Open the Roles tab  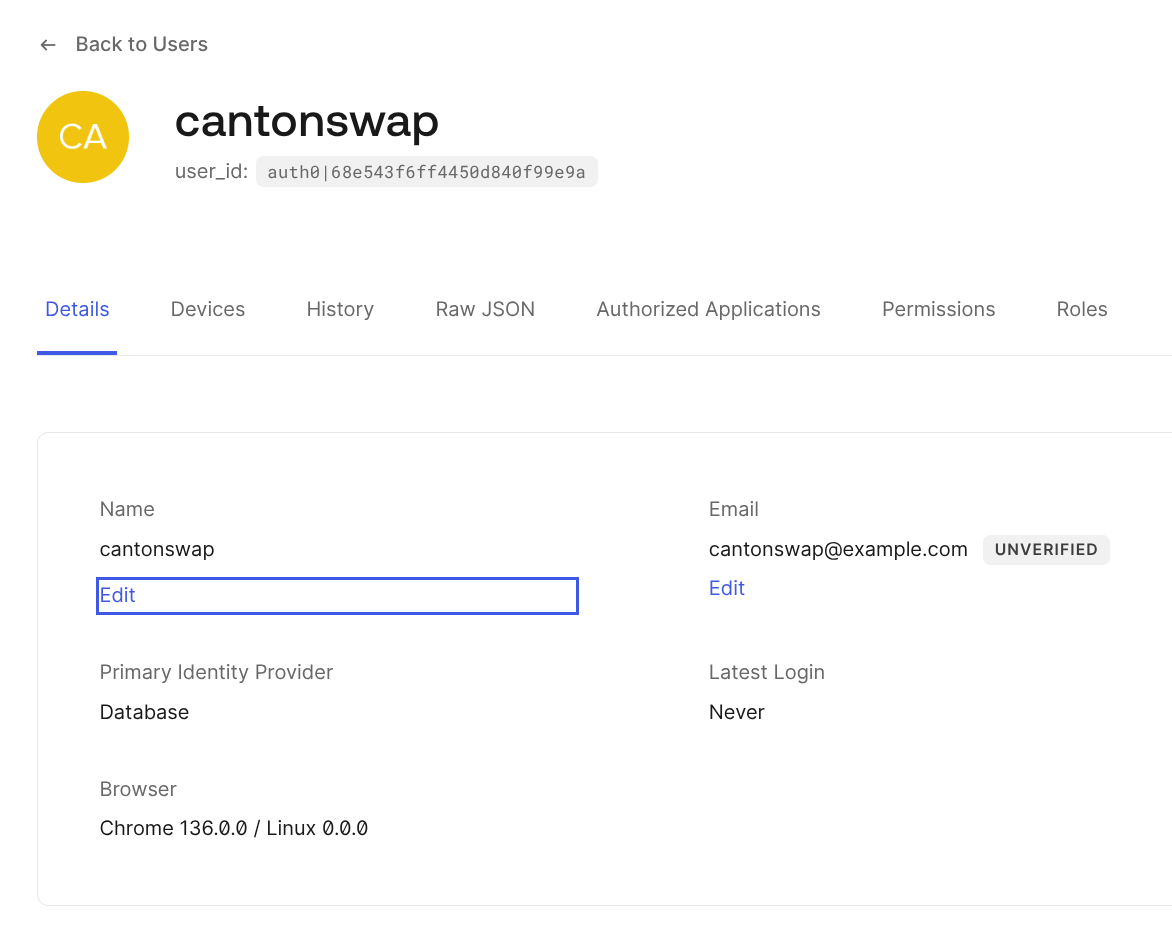(1082, 310)
